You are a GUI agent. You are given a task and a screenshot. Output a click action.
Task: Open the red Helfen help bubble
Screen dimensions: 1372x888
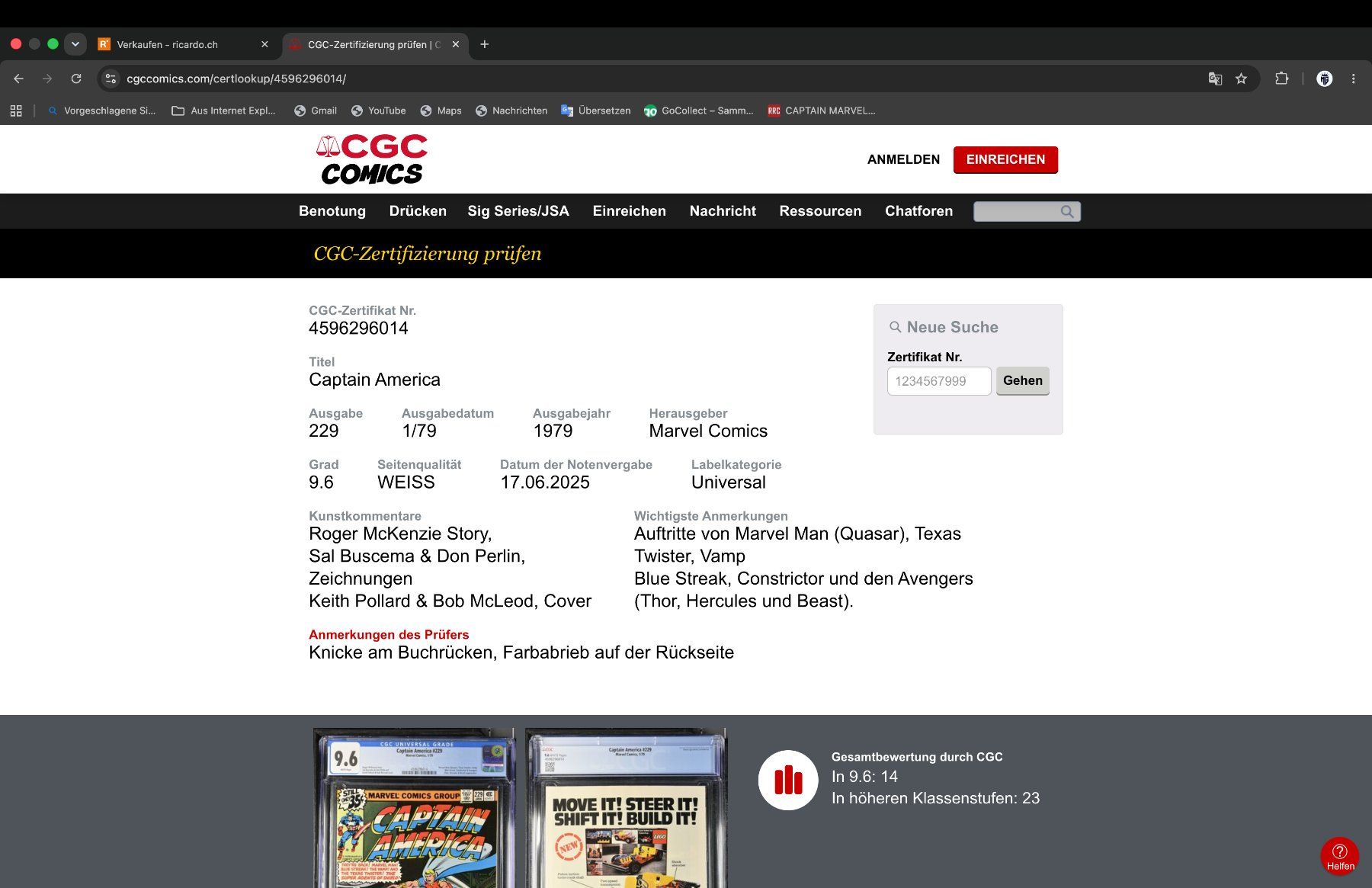[1340, 856]
